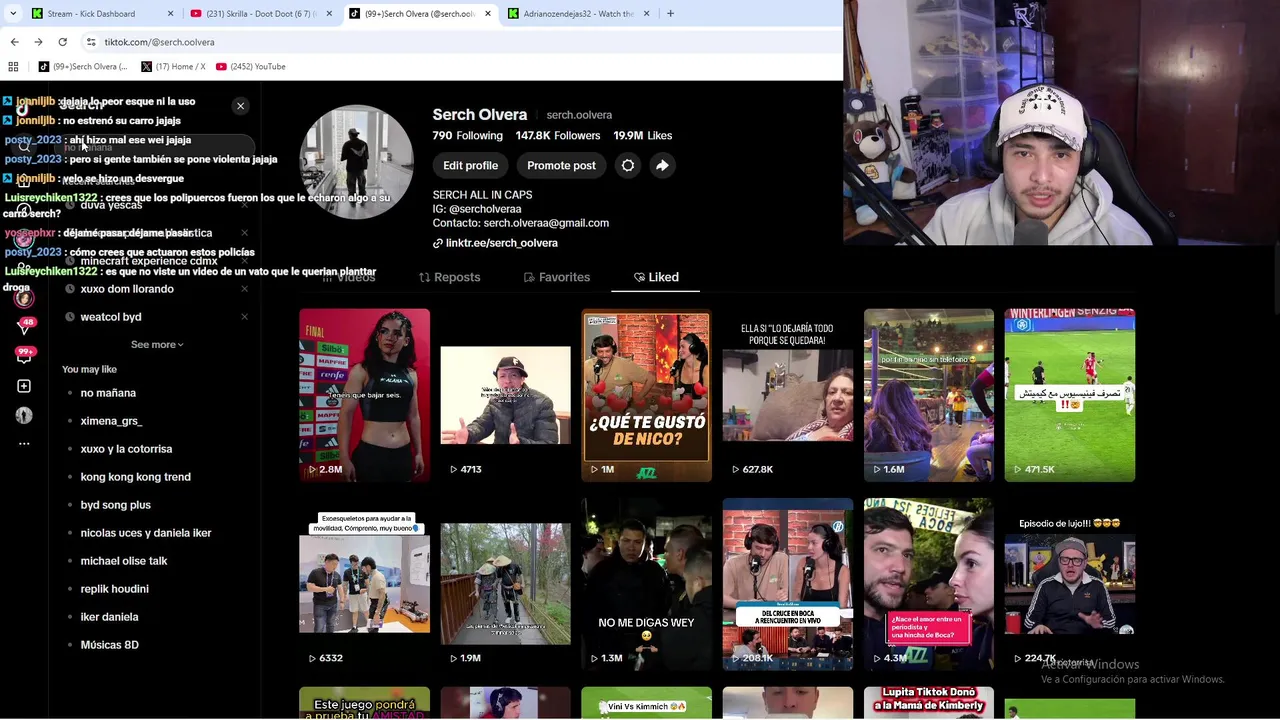Open the TikTok bookmark '(99+)Serch Olvera'

point(82,66)
